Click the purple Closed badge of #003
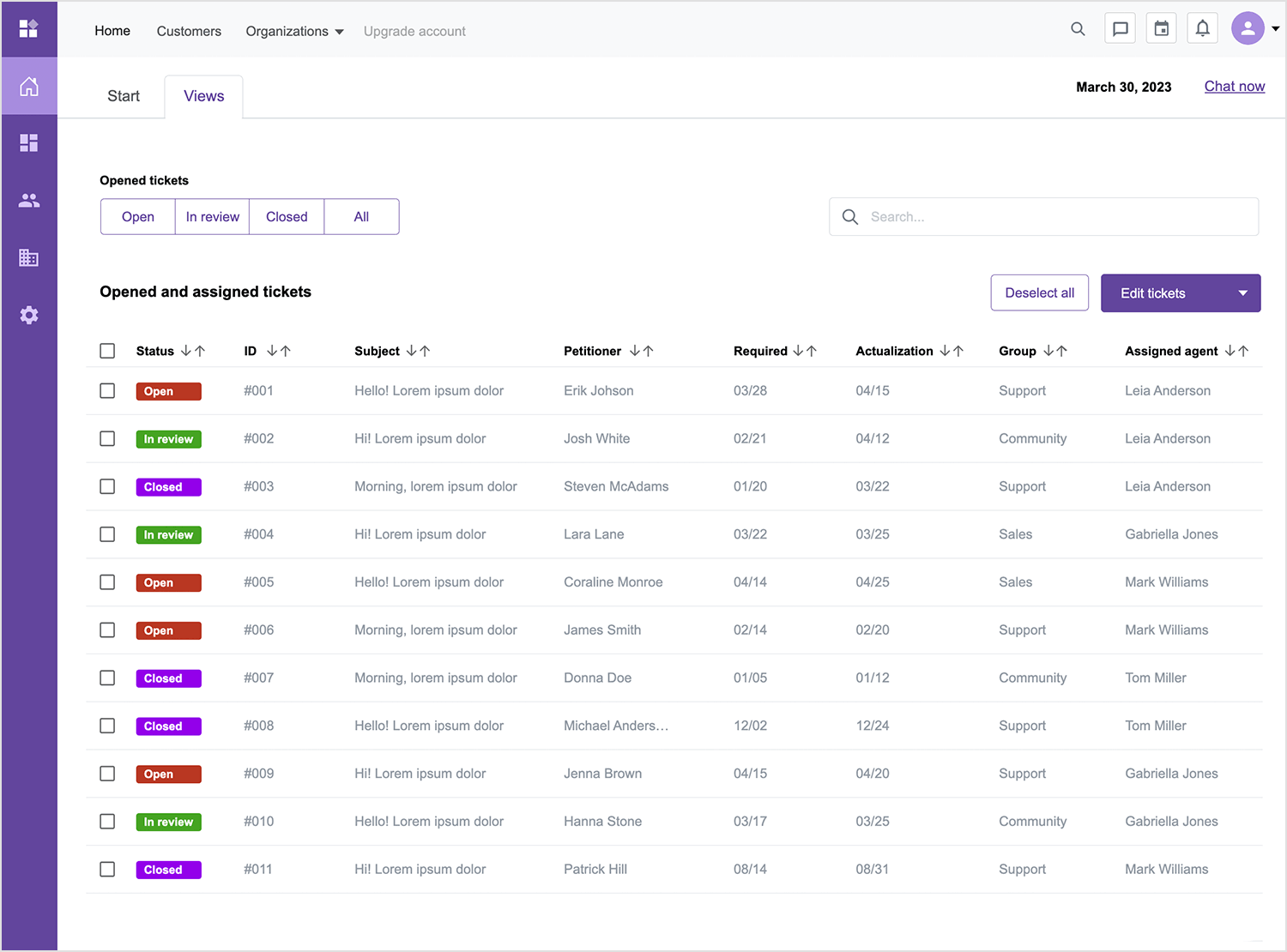This screenshot has width=1287, height=952. (169, 487)
